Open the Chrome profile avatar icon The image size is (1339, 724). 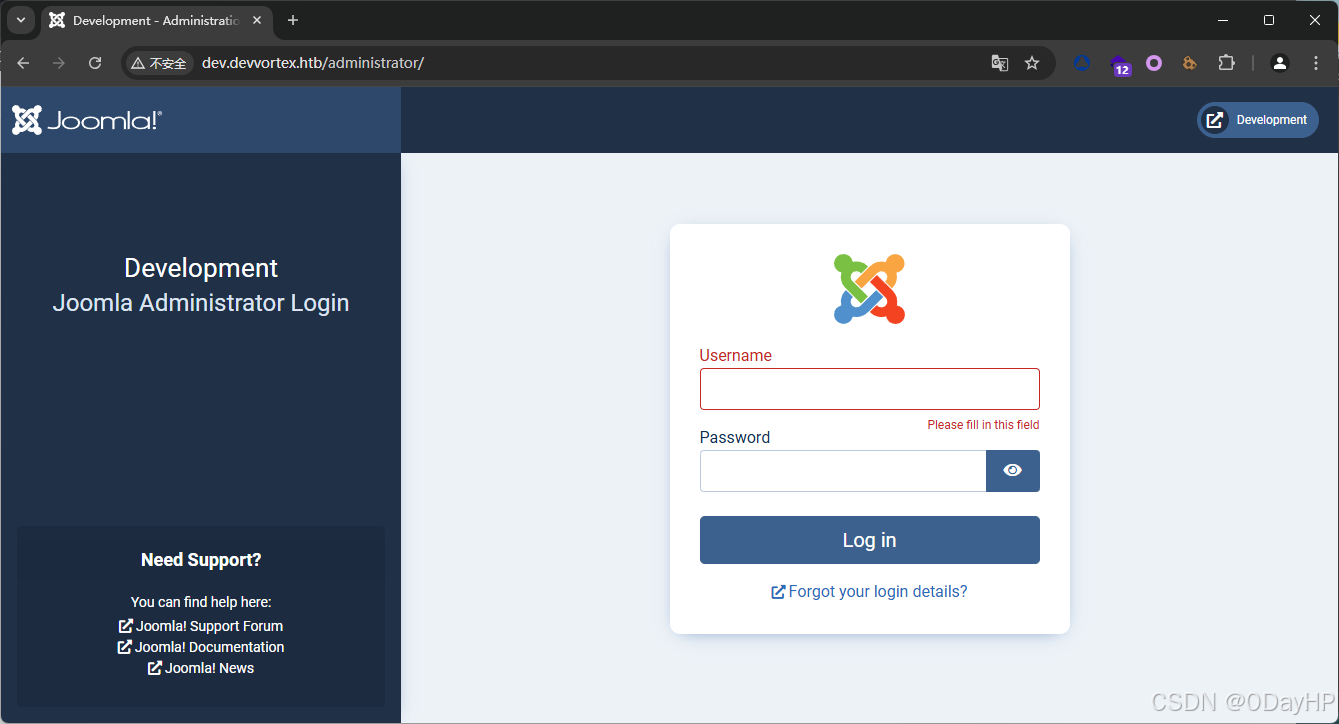(x=1280, y=62)
